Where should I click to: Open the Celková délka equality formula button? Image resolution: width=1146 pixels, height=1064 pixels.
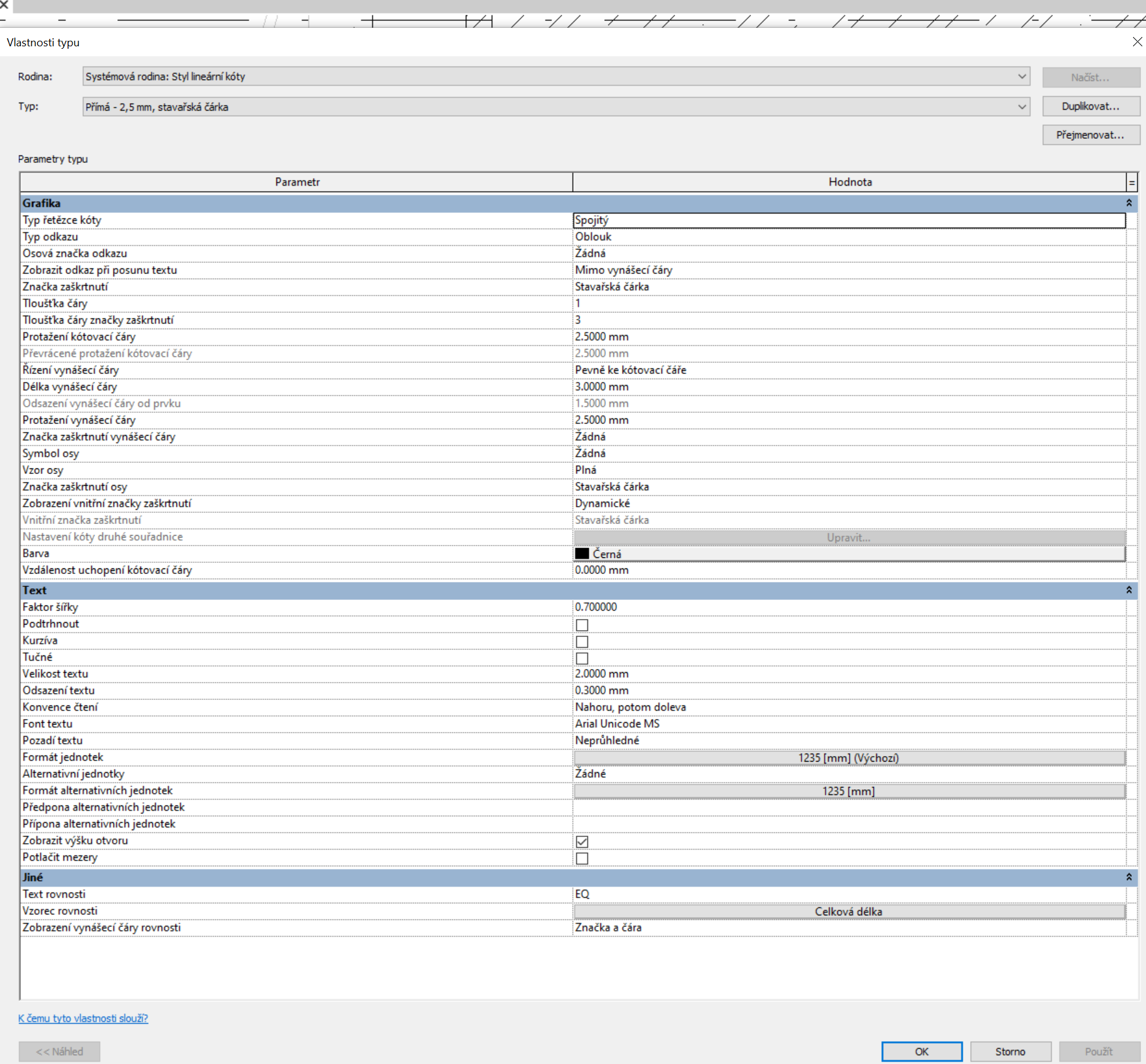click(x=849, y=911)
